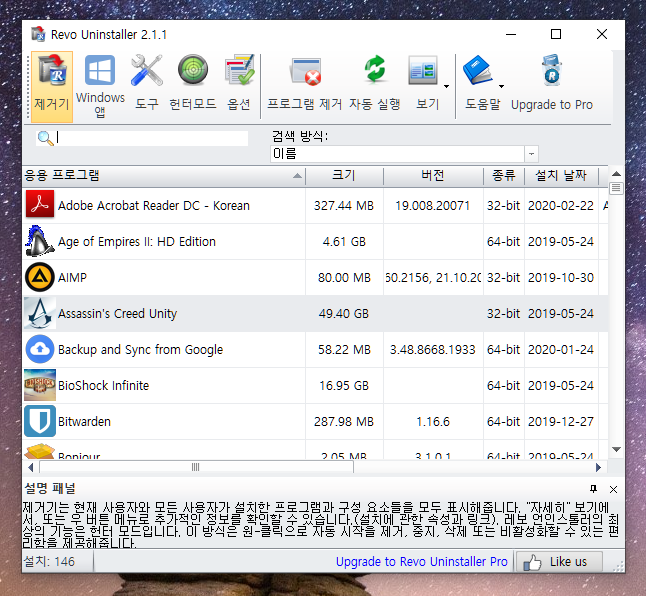Image resolution: width=646 pixels, height=596 pixels.
Task: Click the Upgrade to Pro icon
Action: tap(552, 70)
